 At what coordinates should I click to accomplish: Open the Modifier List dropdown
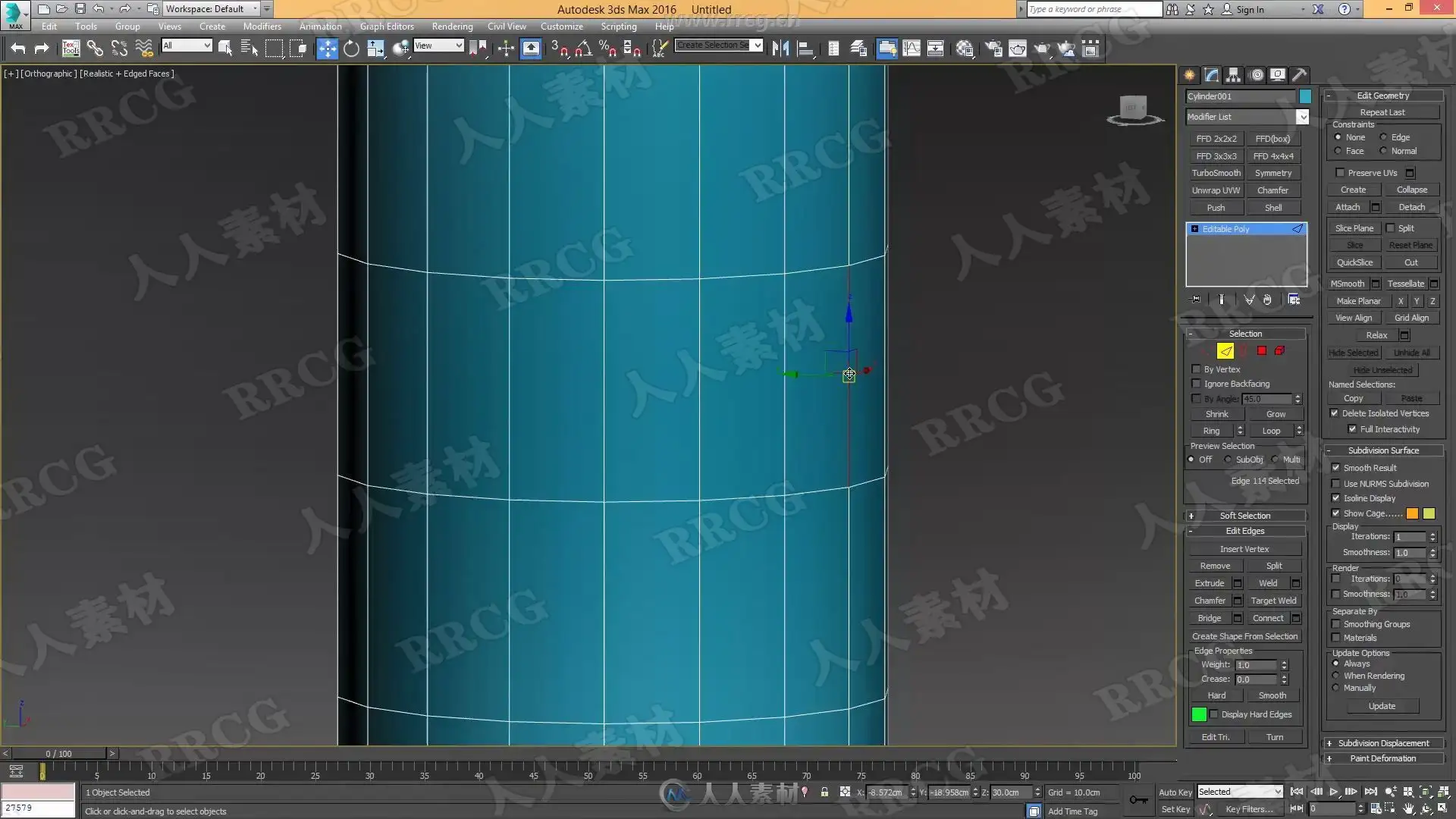(x=1247, y=117)
